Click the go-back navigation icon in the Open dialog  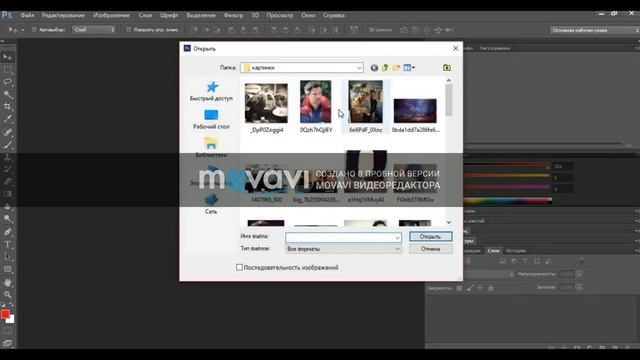pos(374,68)
